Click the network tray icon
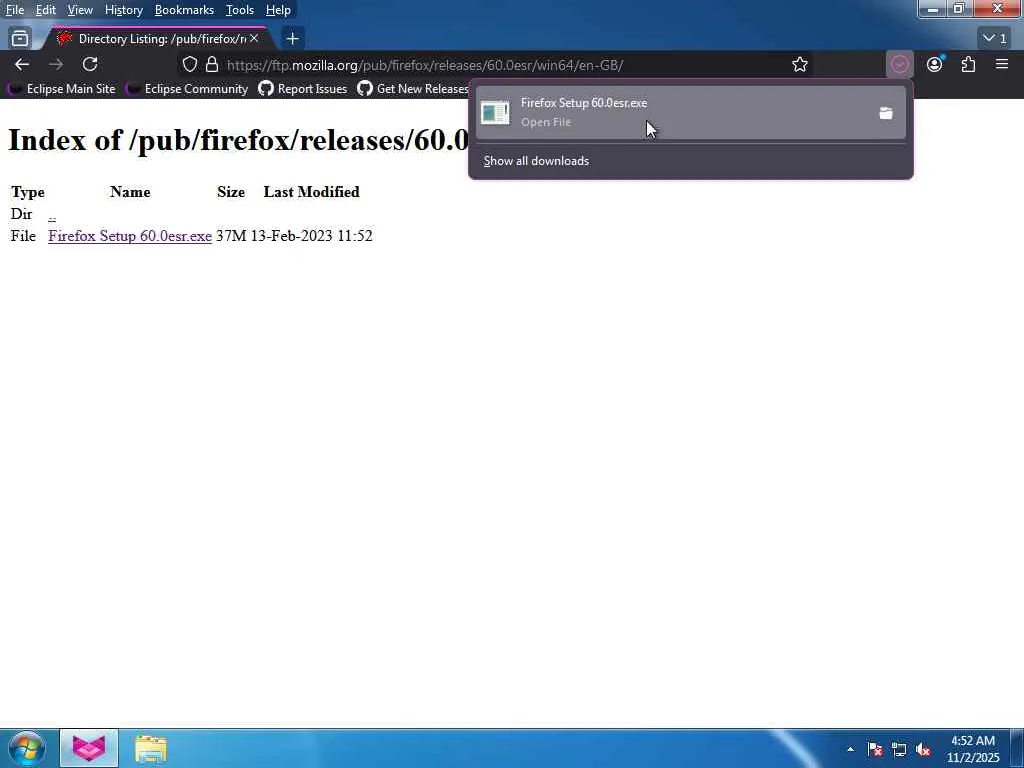Viewport: 1024px width, 768px height. point(899,749)
